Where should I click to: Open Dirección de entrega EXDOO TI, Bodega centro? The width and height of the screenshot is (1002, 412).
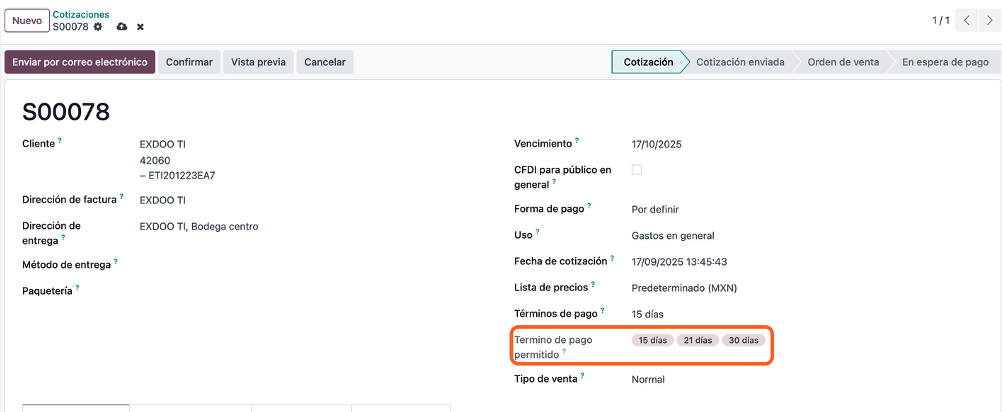tap(199, 226)
